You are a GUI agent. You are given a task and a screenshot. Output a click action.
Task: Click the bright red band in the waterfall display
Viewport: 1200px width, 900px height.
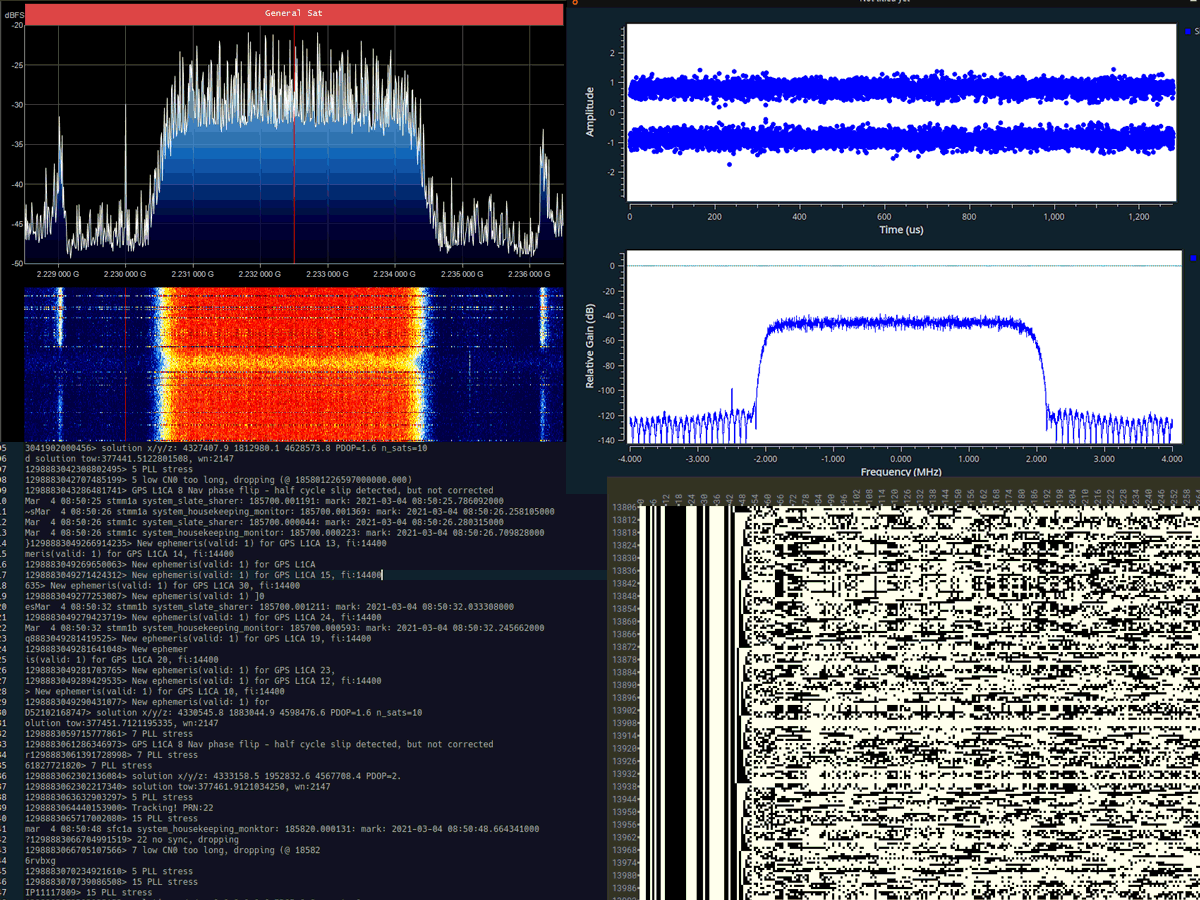click(290, 360)
